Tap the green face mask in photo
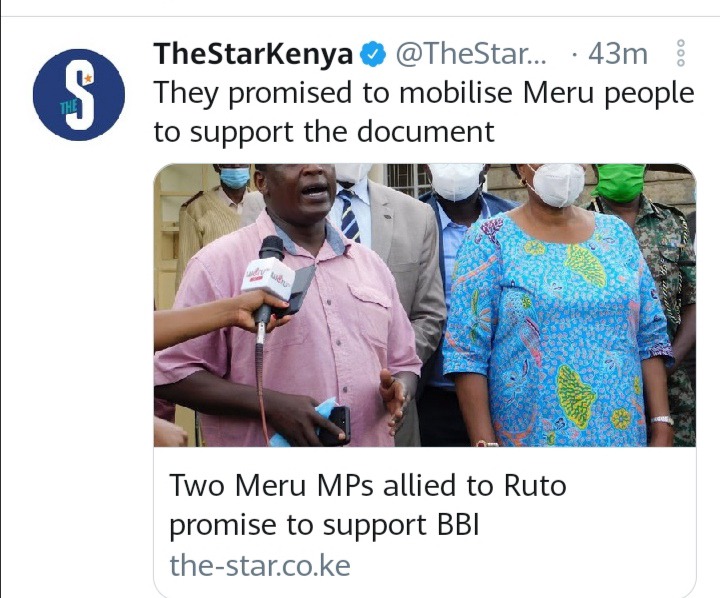720x598 pixels. [620, 183]
